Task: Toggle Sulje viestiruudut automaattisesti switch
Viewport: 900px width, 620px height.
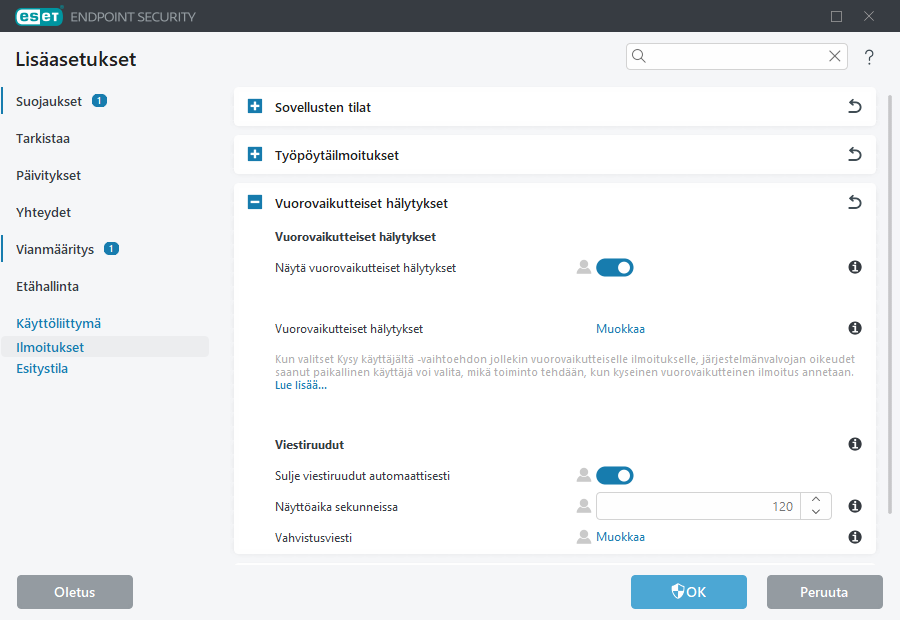Action: tap(614, 475)
